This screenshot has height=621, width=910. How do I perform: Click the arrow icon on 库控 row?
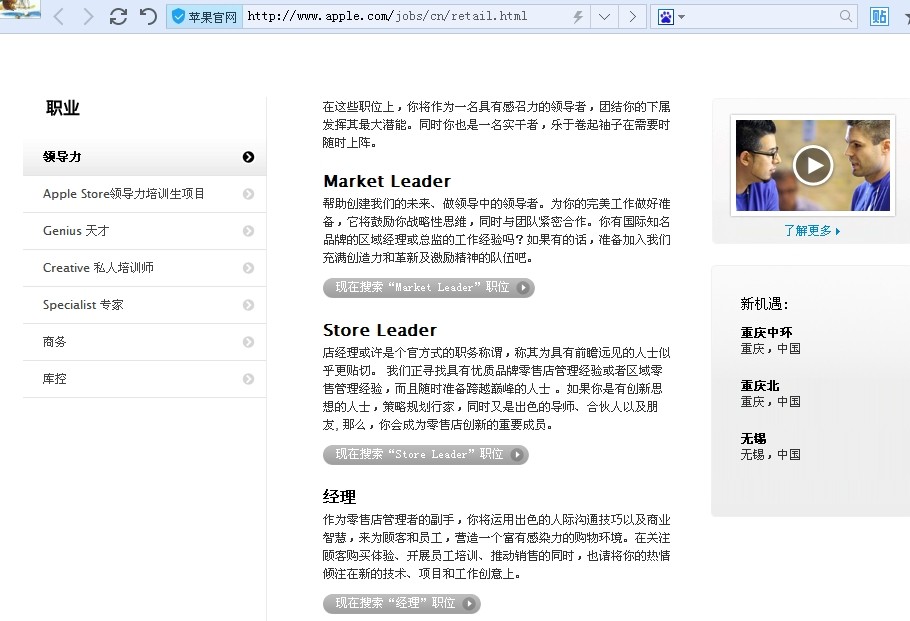click(x=248, y=379)
